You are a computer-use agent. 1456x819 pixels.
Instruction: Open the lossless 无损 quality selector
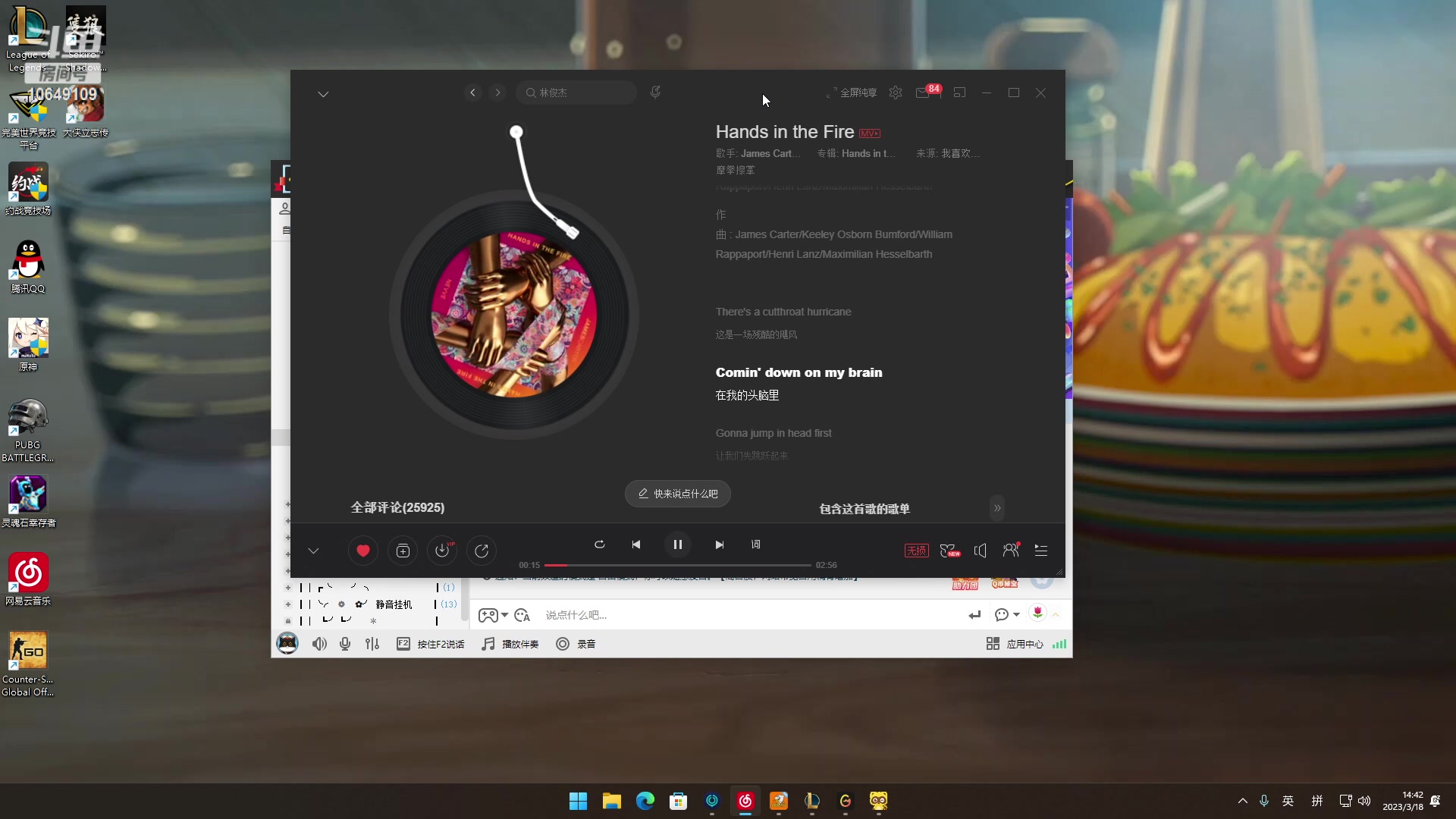coord(916,551)
